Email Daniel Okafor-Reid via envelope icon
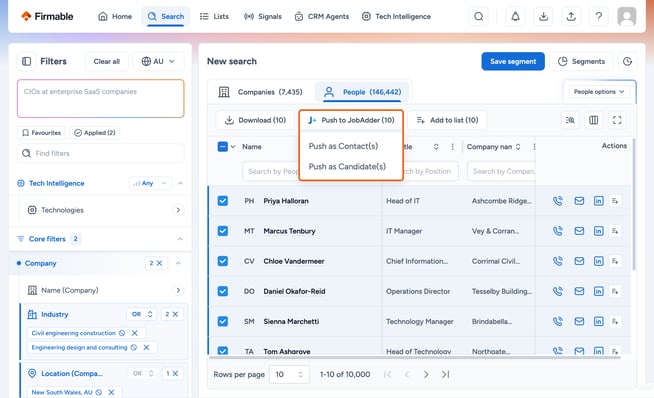This screenshot has width=654, height=398. coord(579,291)
